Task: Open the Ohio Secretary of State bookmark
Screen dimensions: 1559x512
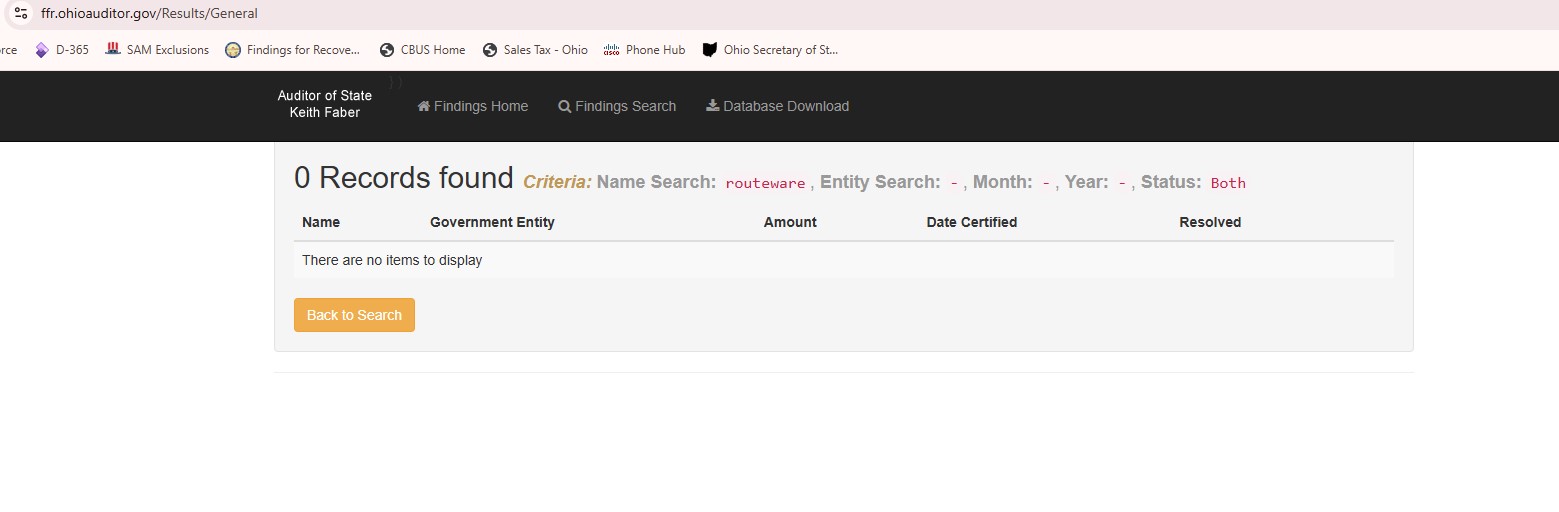Action: [770, 50]
